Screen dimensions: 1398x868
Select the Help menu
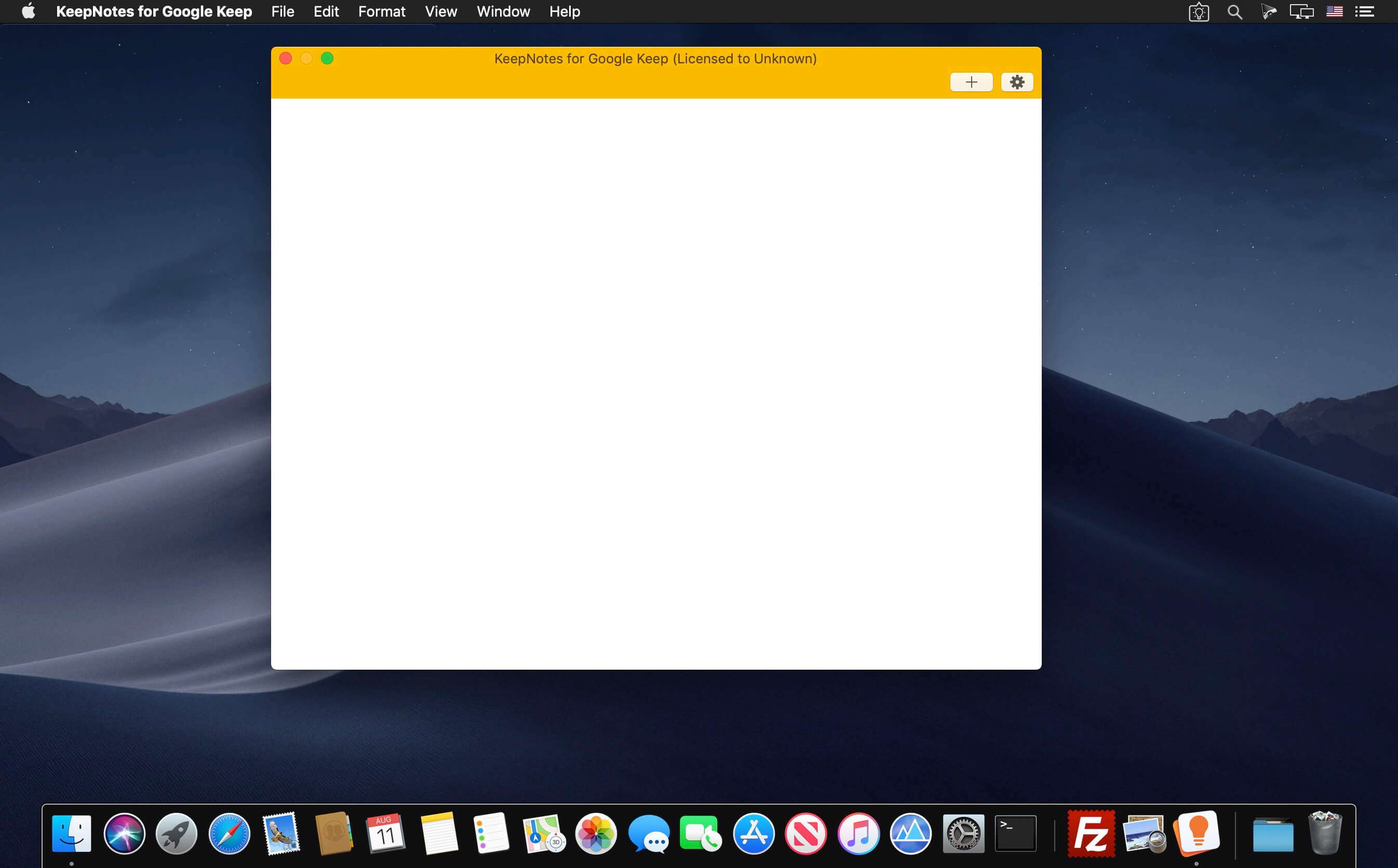565,11
